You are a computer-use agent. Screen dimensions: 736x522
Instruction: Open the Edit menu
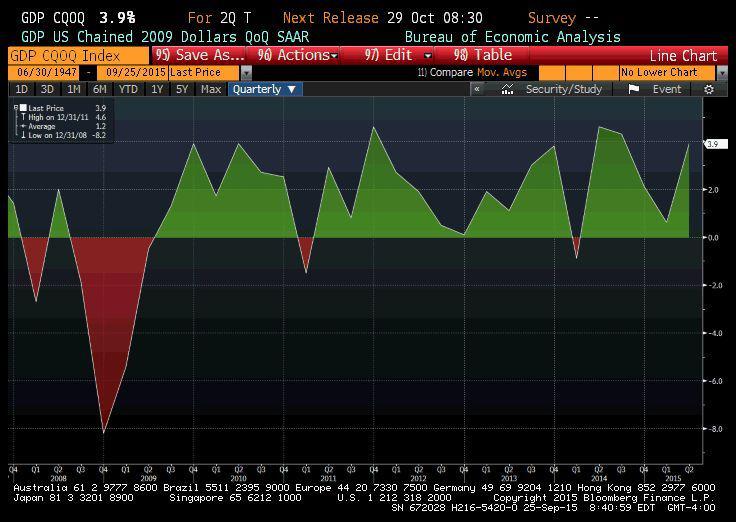point(399,55)
